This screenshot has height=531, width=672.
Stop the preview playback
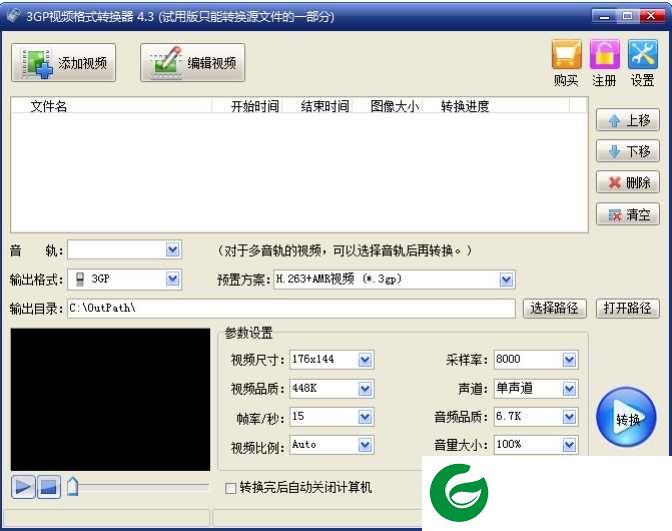click(x=49, y=487)
